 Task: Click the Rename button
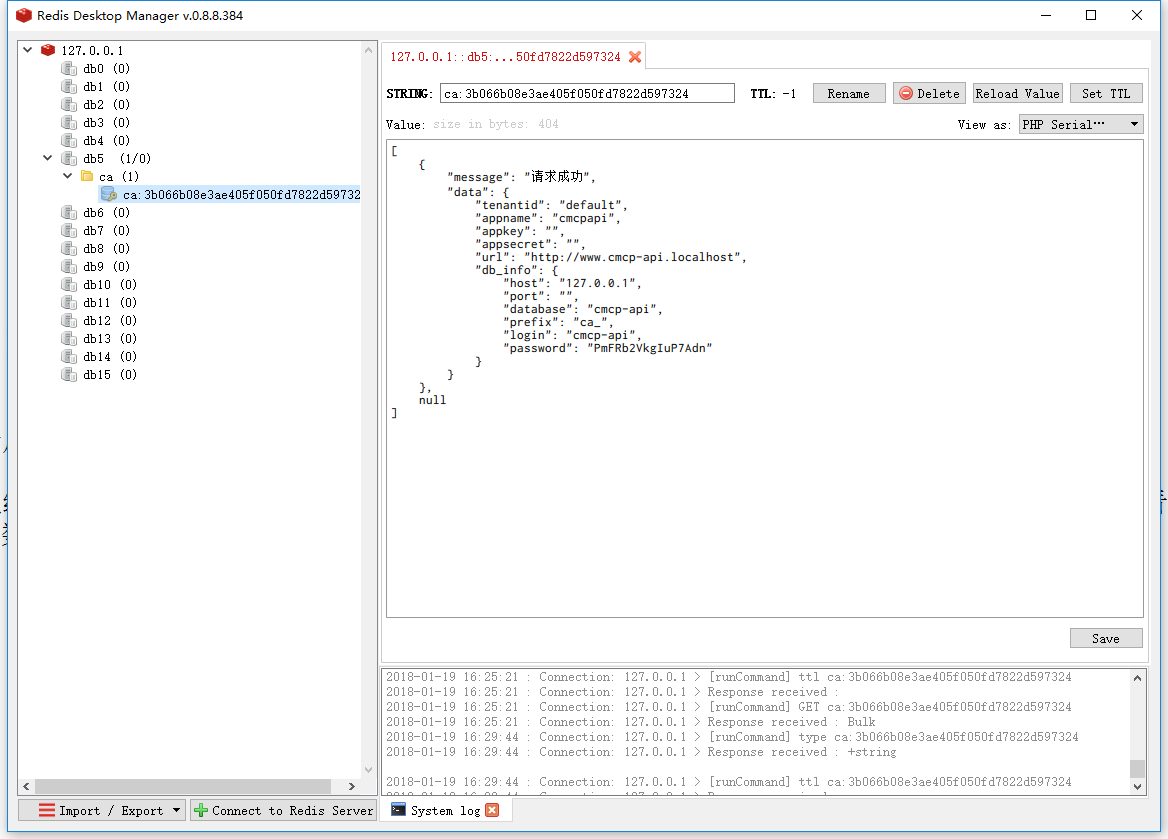(x=848, y=93)
